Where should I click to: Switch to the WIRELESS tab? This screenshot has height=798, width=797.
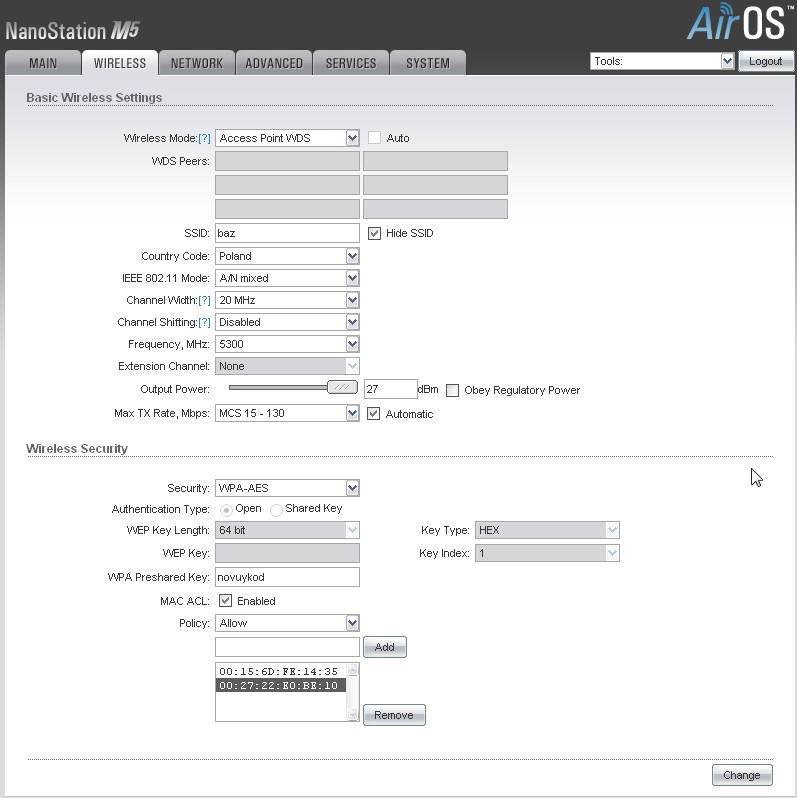tap(120, 63)
